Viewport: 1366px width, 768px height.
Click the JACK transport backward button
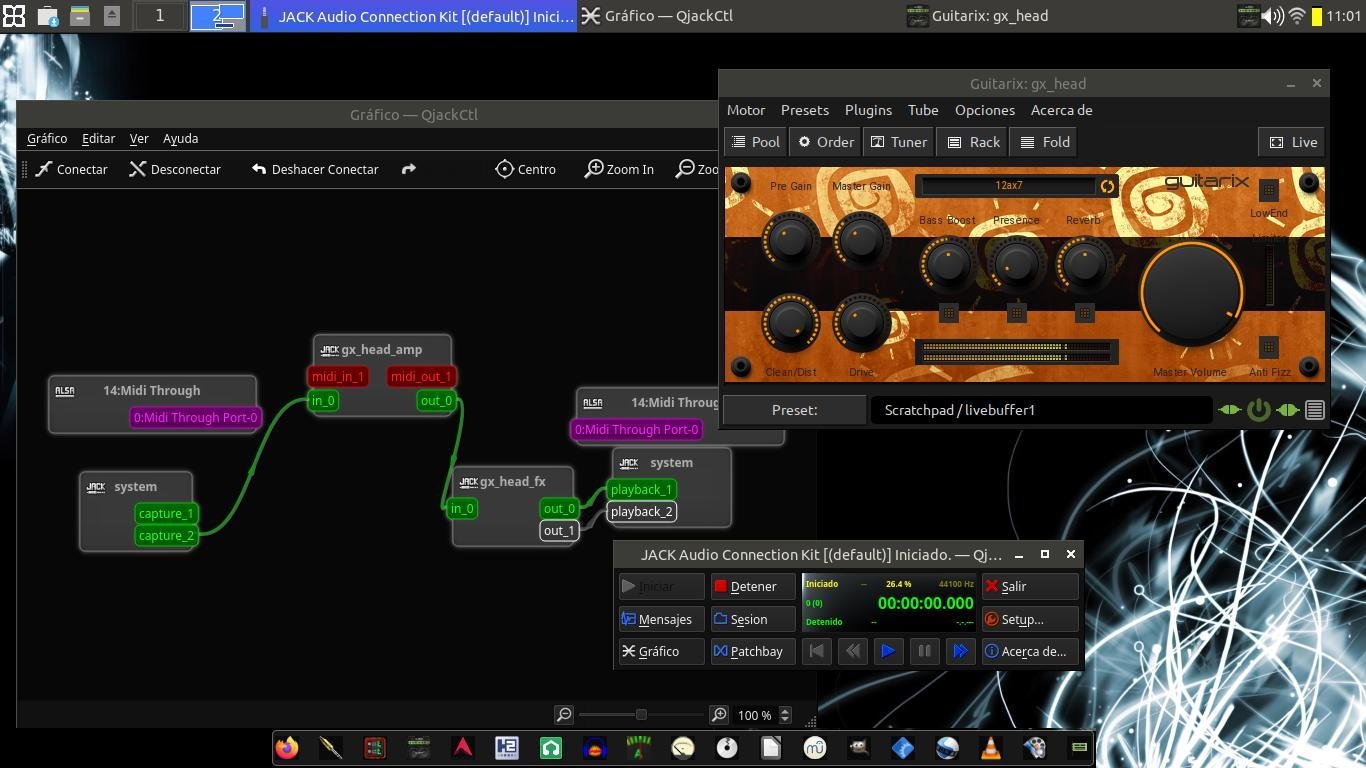point(853,651)
